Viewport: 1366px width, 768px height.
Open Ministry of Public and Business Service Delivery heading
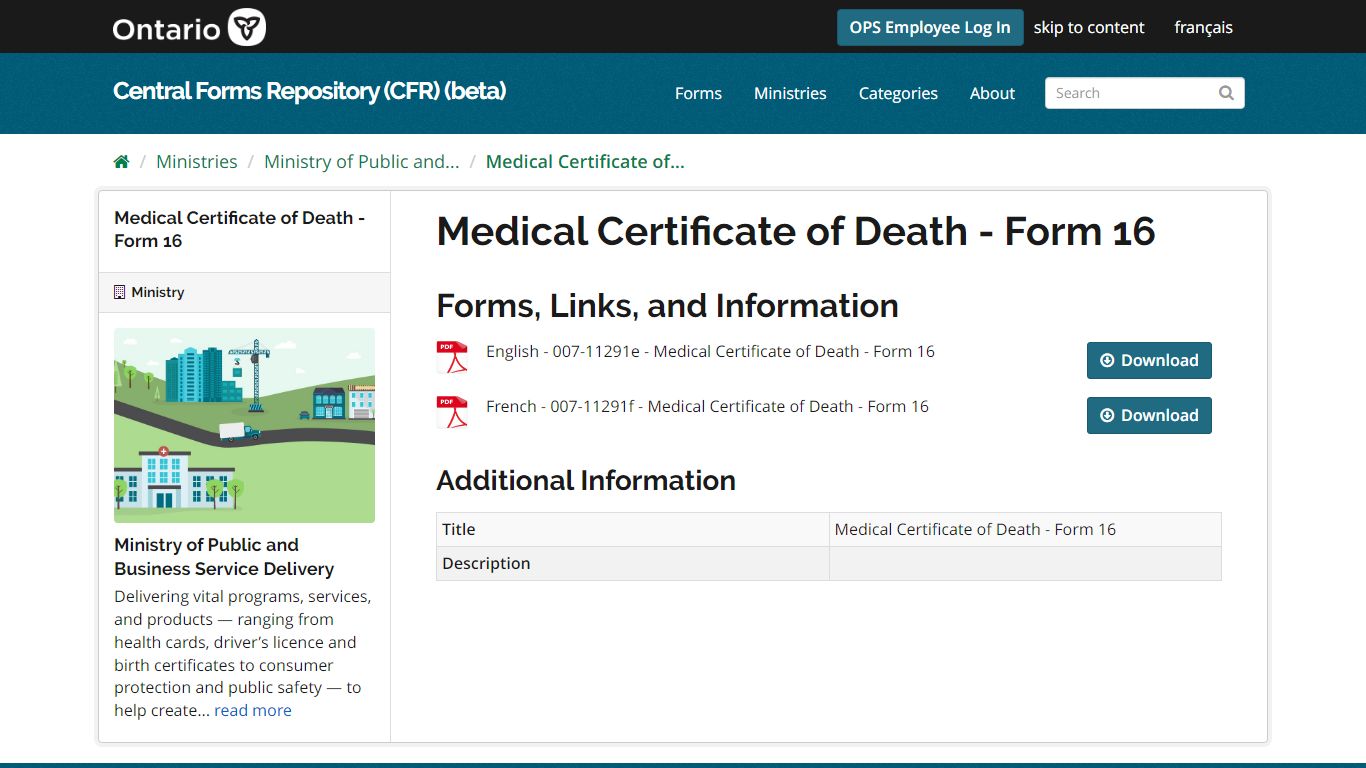(224, 557)
